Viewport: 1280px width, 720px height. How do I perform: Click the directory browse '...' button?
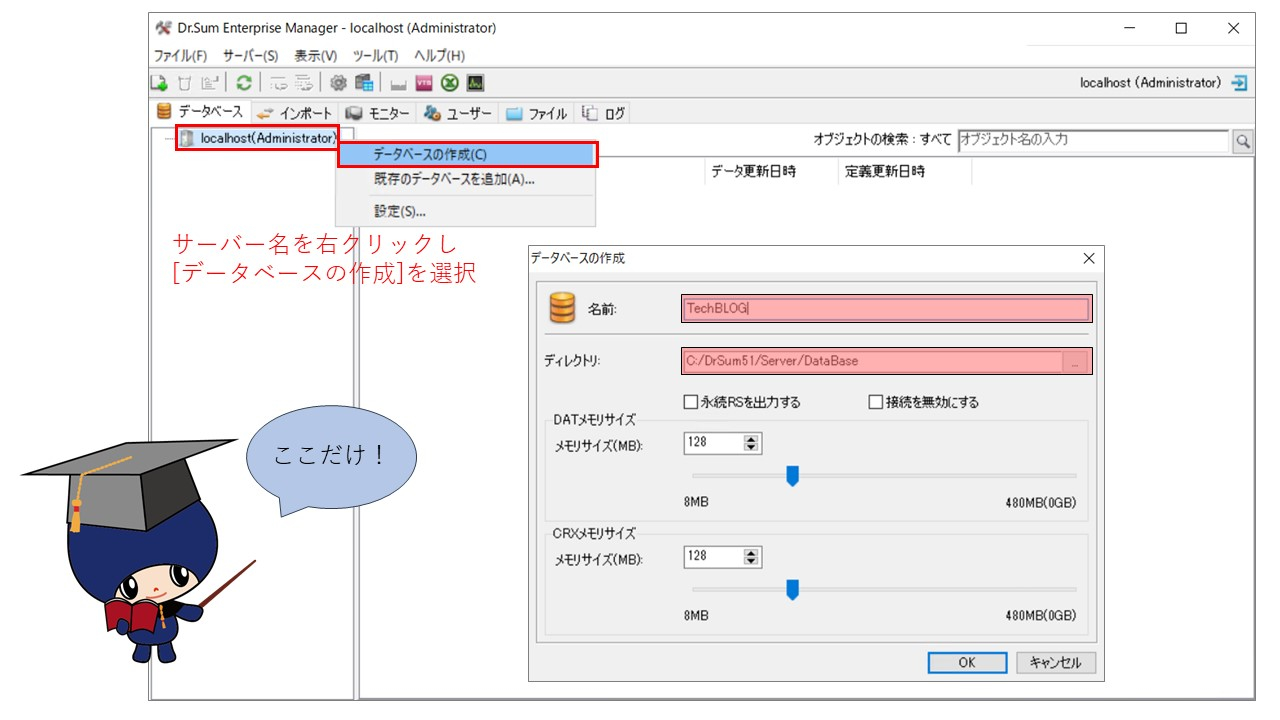pyautogui.click(x=1074, y=361)
